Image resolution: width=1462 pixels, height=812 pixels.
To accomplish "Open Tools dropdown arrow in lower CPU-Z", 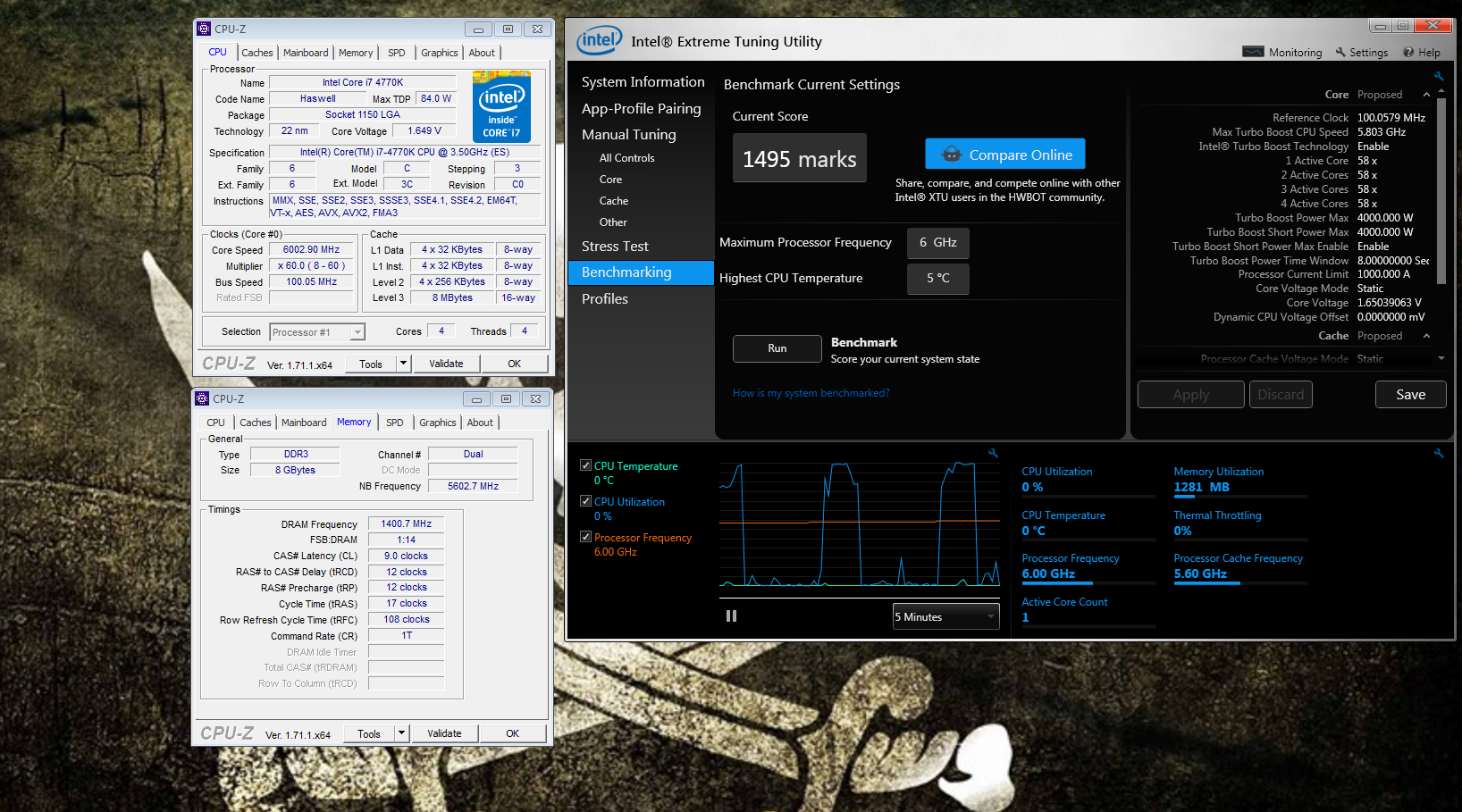I will 401,733.
